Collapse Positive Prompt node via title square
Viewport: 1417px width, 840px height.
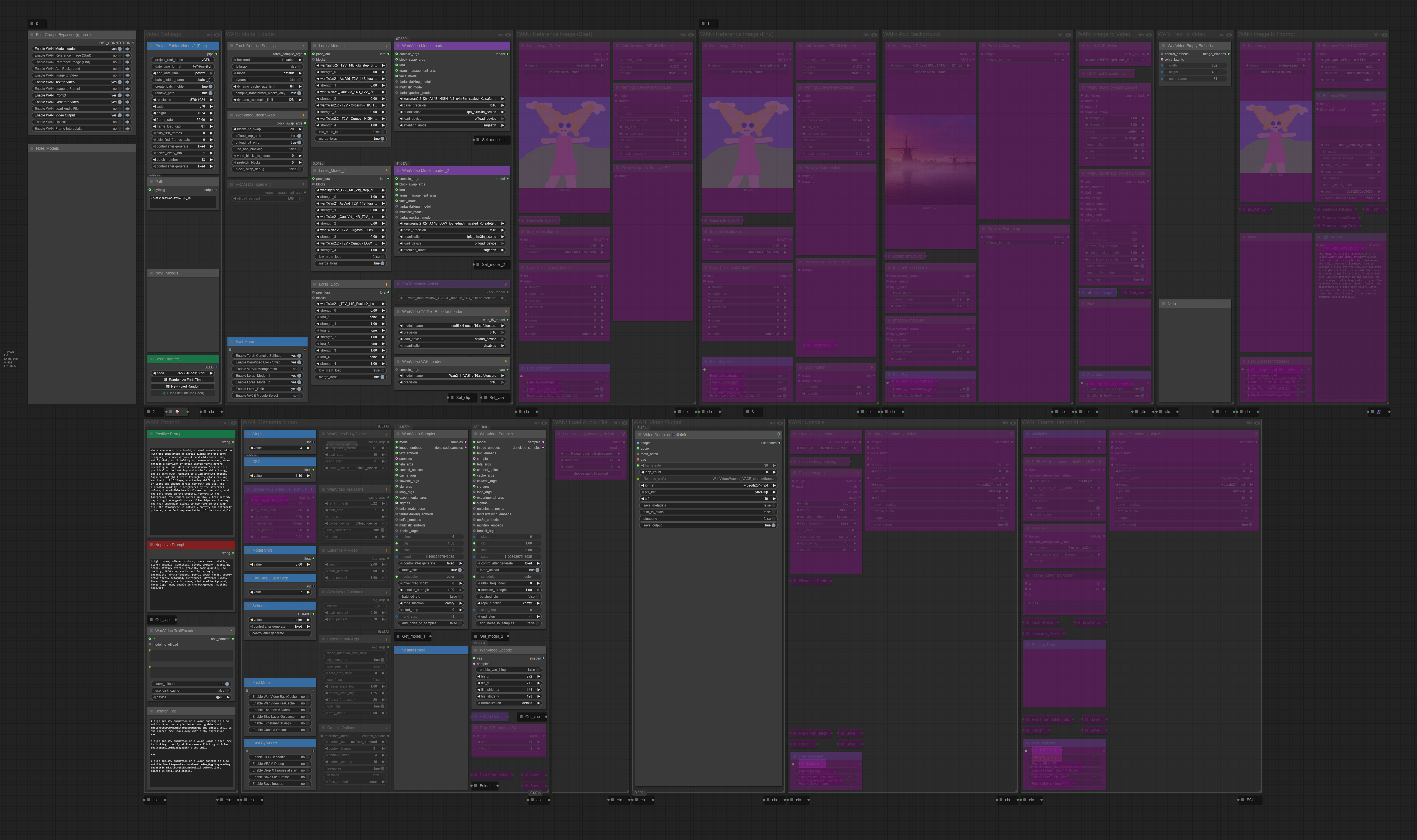pos(151,434)
